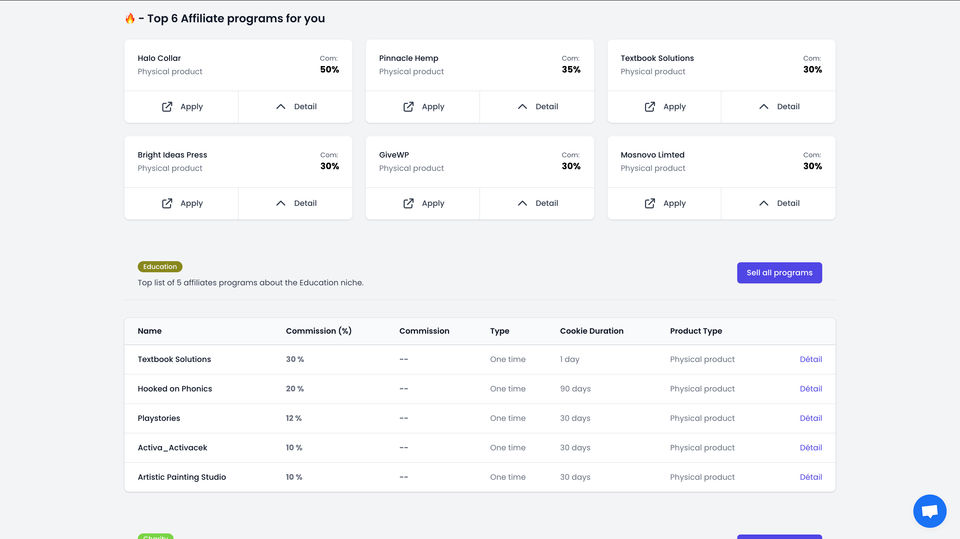Click the fire emoji in the heading
This screenshot has width=960, height=539.
click(130, 18)
